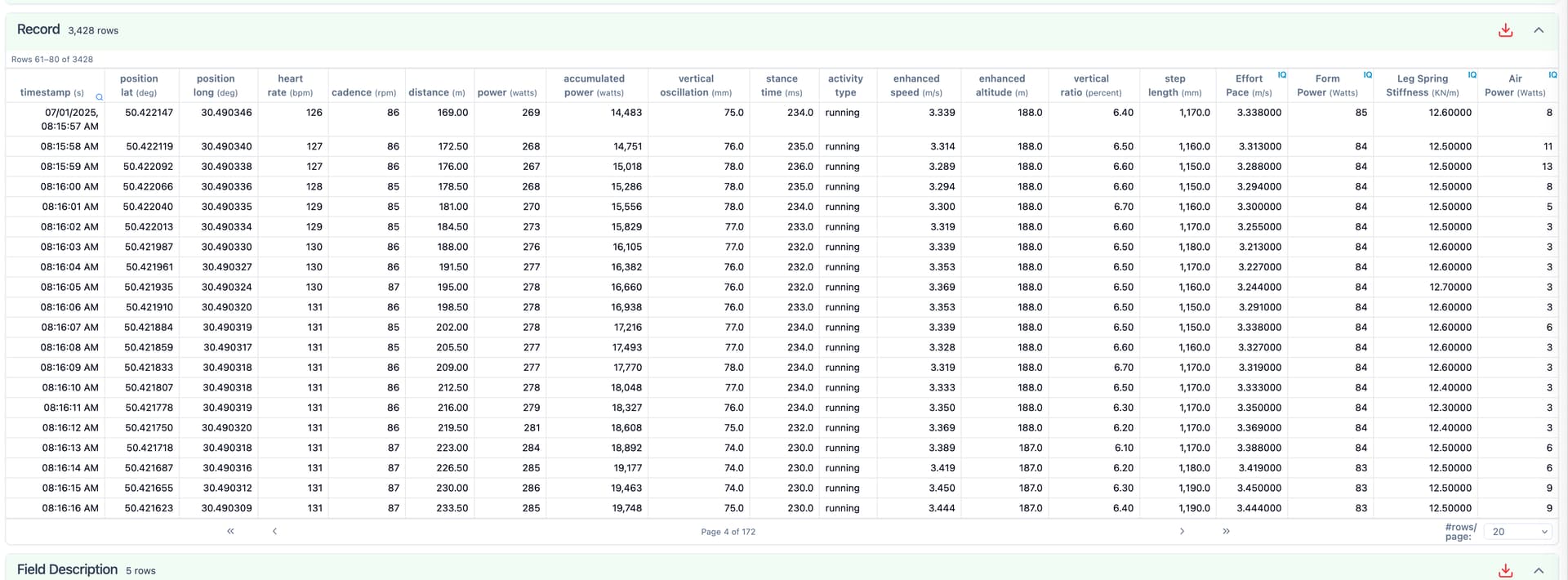Click the Field Description section title
Image resolution: width=1568 pixels, height=580 pixels.
tap(67, 569)
